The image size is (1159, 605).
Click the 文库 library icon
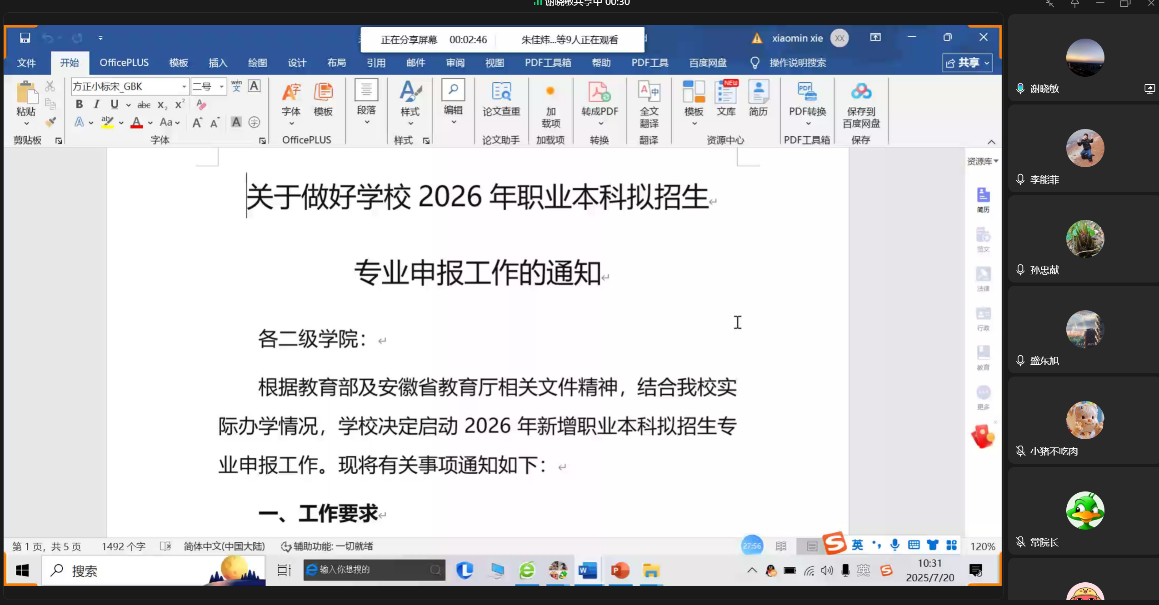[x=726, y=100]
